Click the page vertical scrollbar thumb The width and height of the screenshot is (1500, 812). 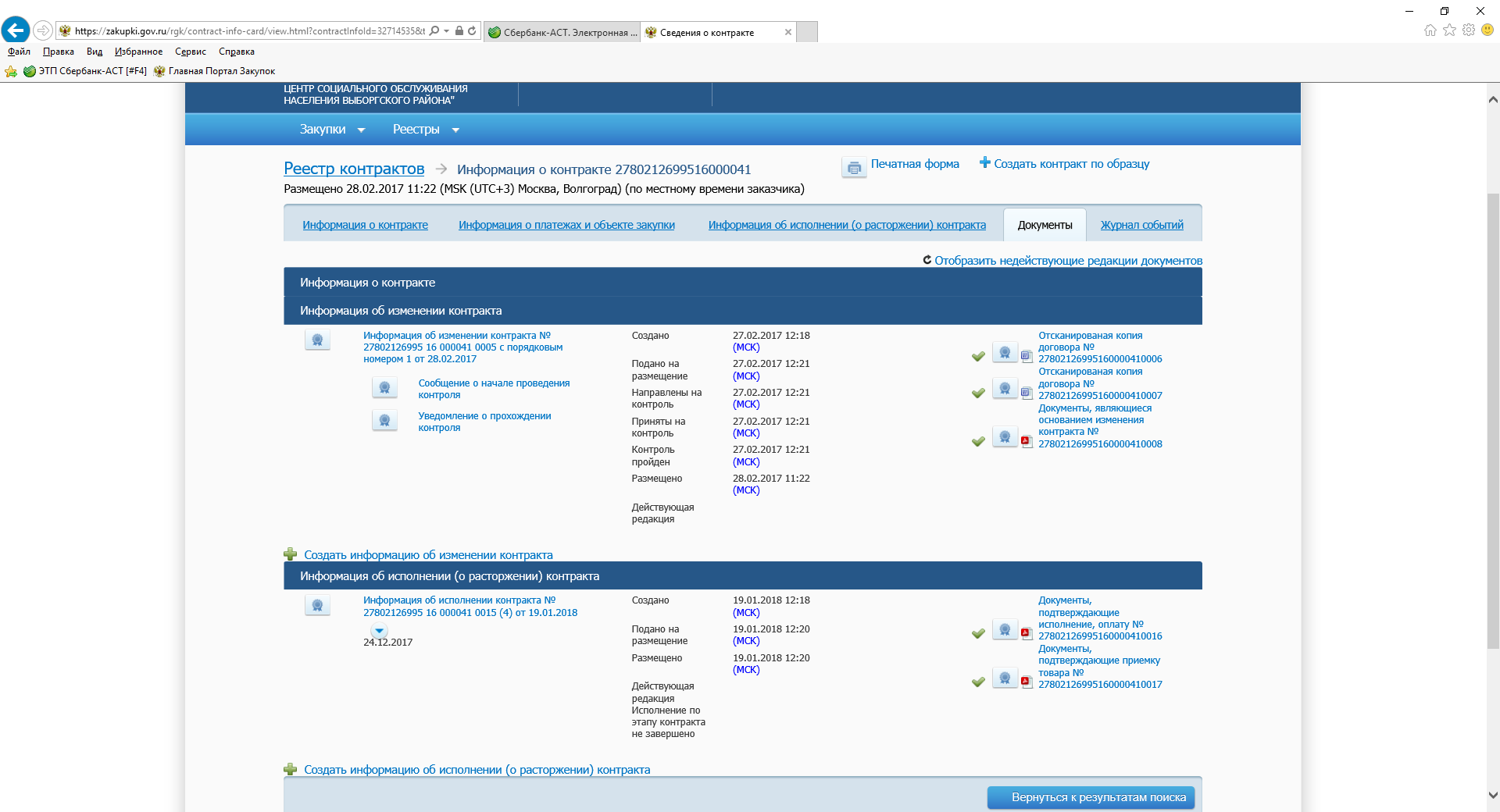click(x=1493, y=422)
